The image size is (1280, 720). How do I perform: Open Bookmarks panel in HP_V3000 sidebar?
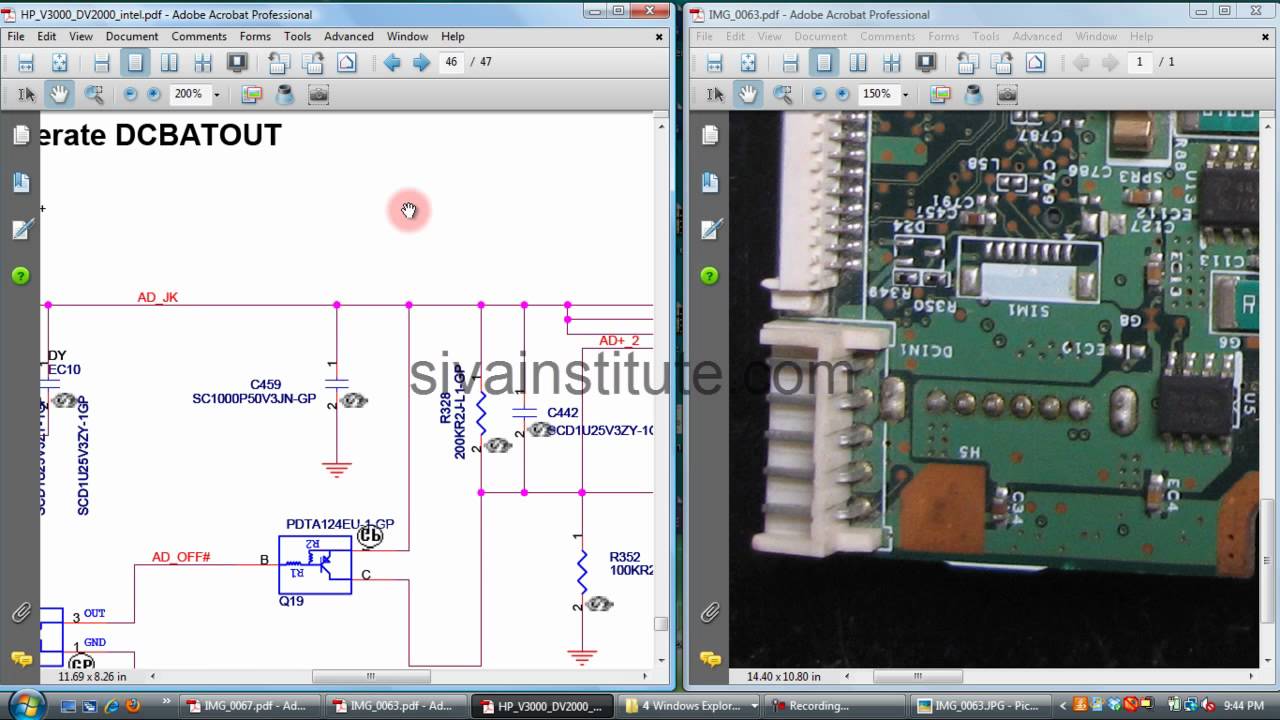[21, 182]
